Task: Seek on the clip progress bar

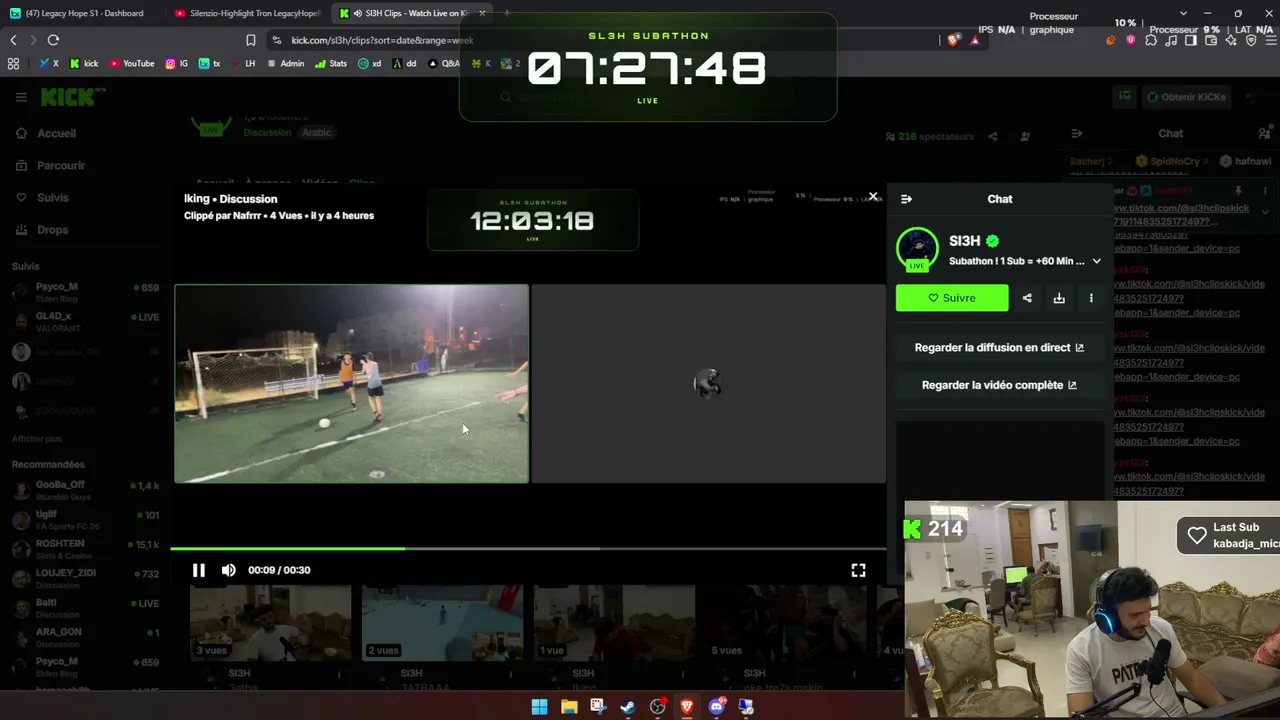Action: pos(528,548)
